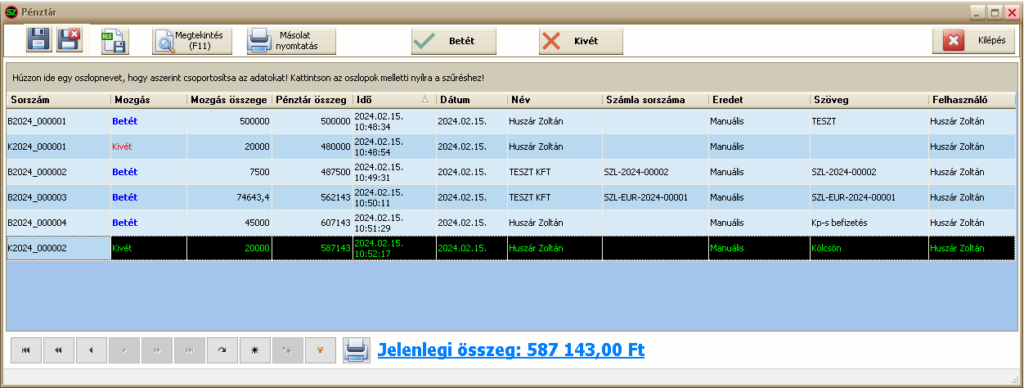Click SZL-2024-00002 in Számla sorszáma column
Screen dimensions: 1024x388
[x=655, y=172]
